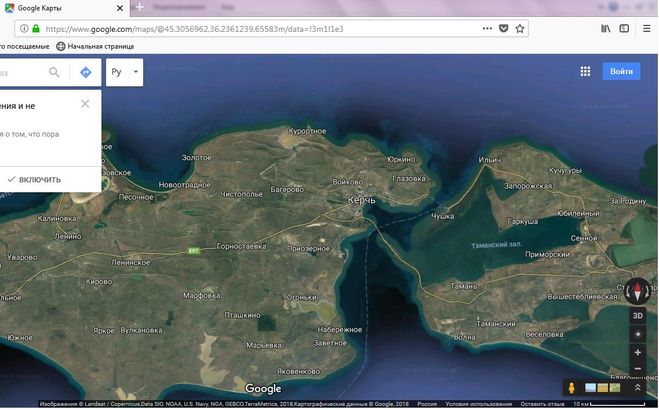
Task: Open directions with the blue arrow icon
Action: (85, 72)
